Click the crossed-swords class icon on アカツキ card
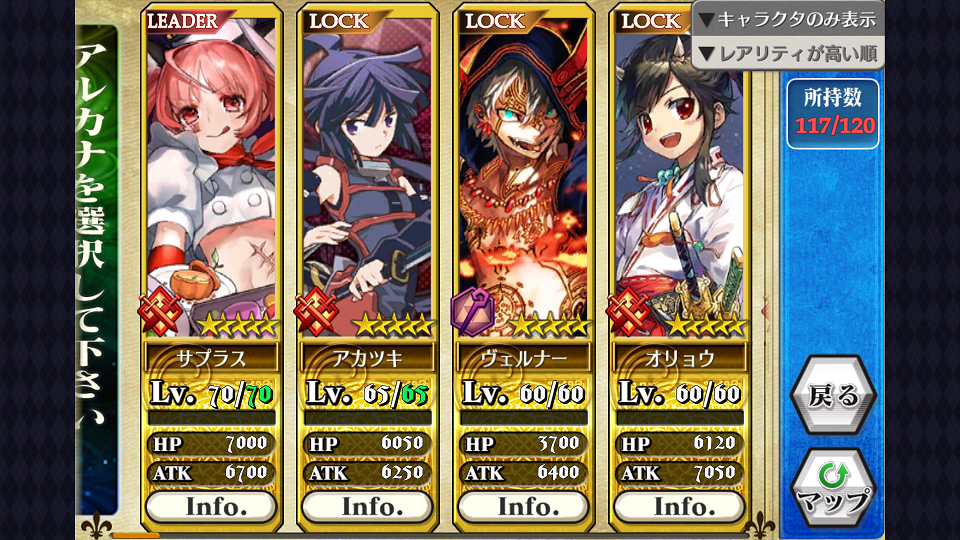This screenshot has width=960, height=540. point(316,312)
